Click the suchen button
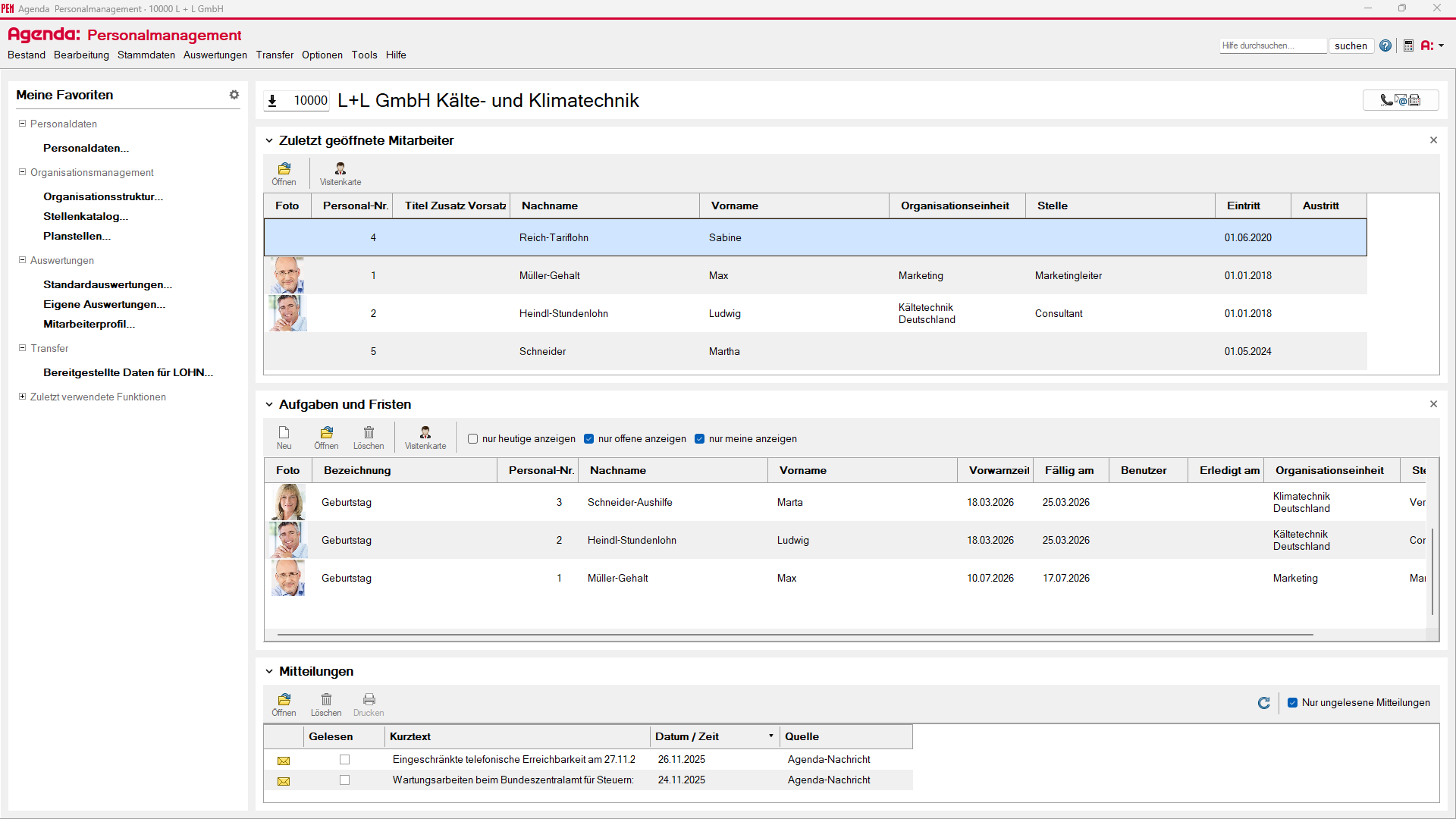 click(x=1351, y=45)
